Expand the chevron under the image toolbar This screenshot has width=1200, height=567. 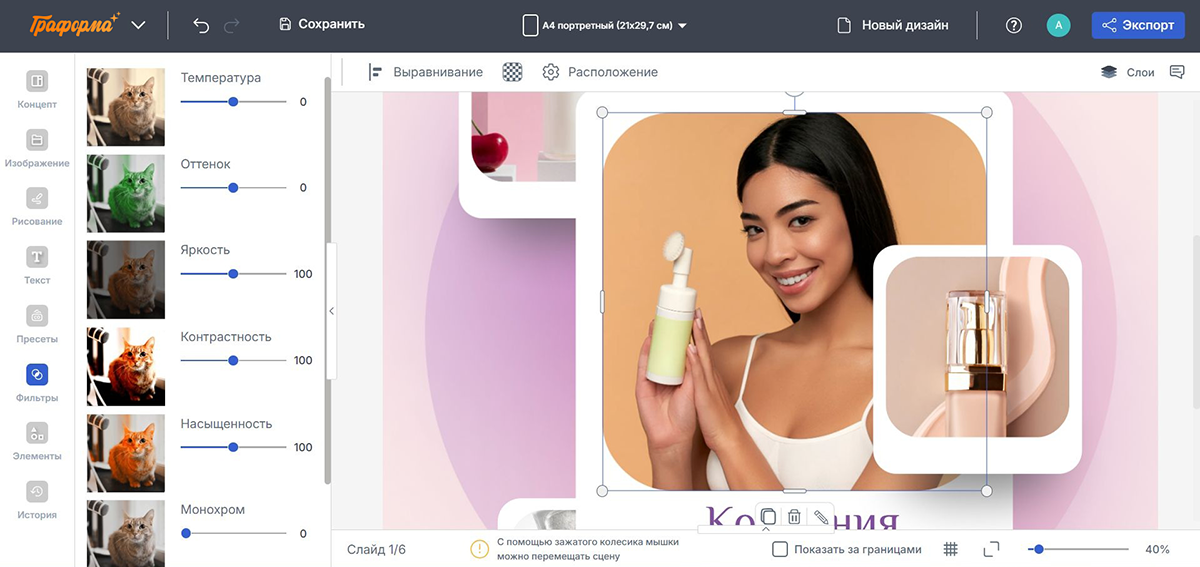click(x=766, y=530)
